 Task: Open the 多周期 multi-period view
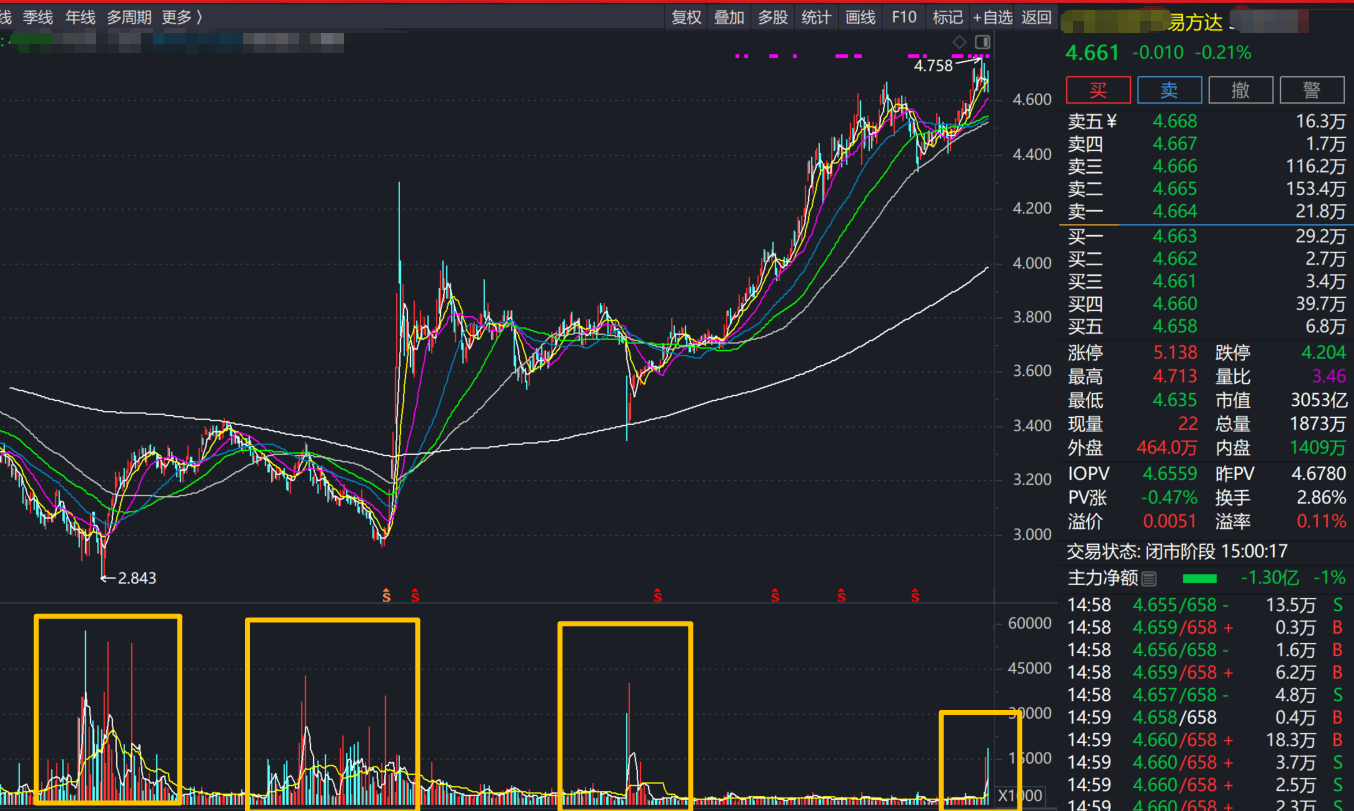pyautogui.click(x=130, y=17)
